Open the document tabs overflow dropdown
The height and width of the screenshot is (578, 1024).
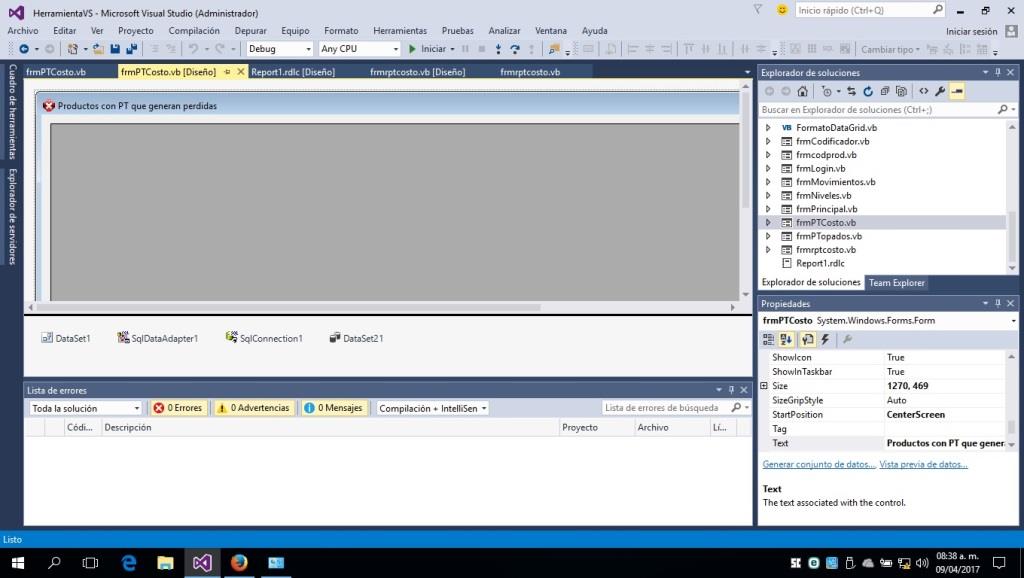coord(748,72)
